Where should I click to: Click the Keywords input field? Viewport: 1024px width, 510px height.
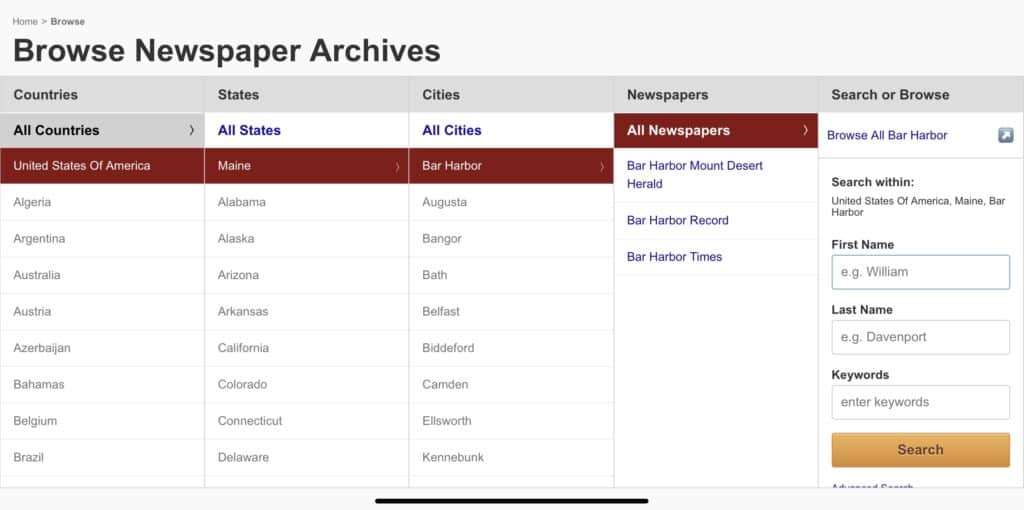(x=920, y=402)
